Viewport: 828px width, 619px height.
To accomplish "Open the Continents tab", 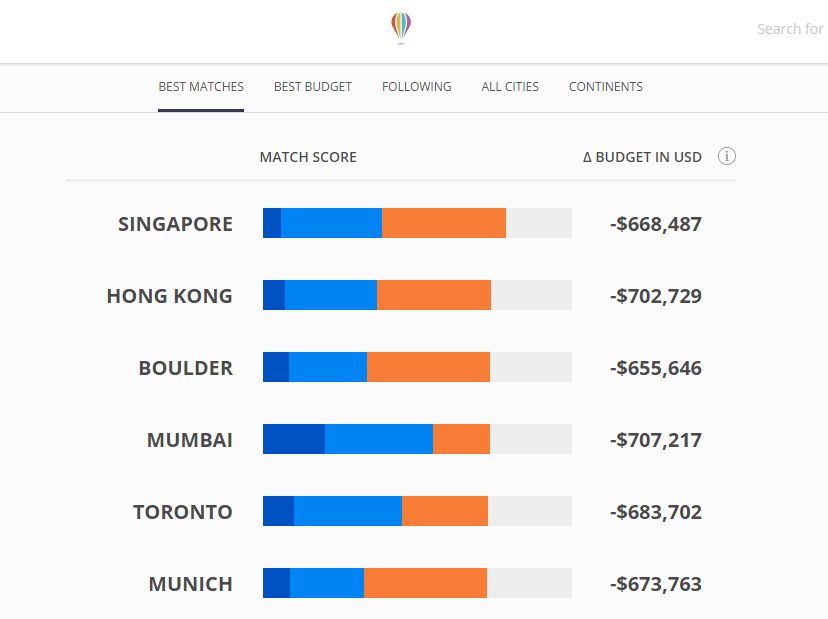I will pyautogui.click(x=606, y=87).
